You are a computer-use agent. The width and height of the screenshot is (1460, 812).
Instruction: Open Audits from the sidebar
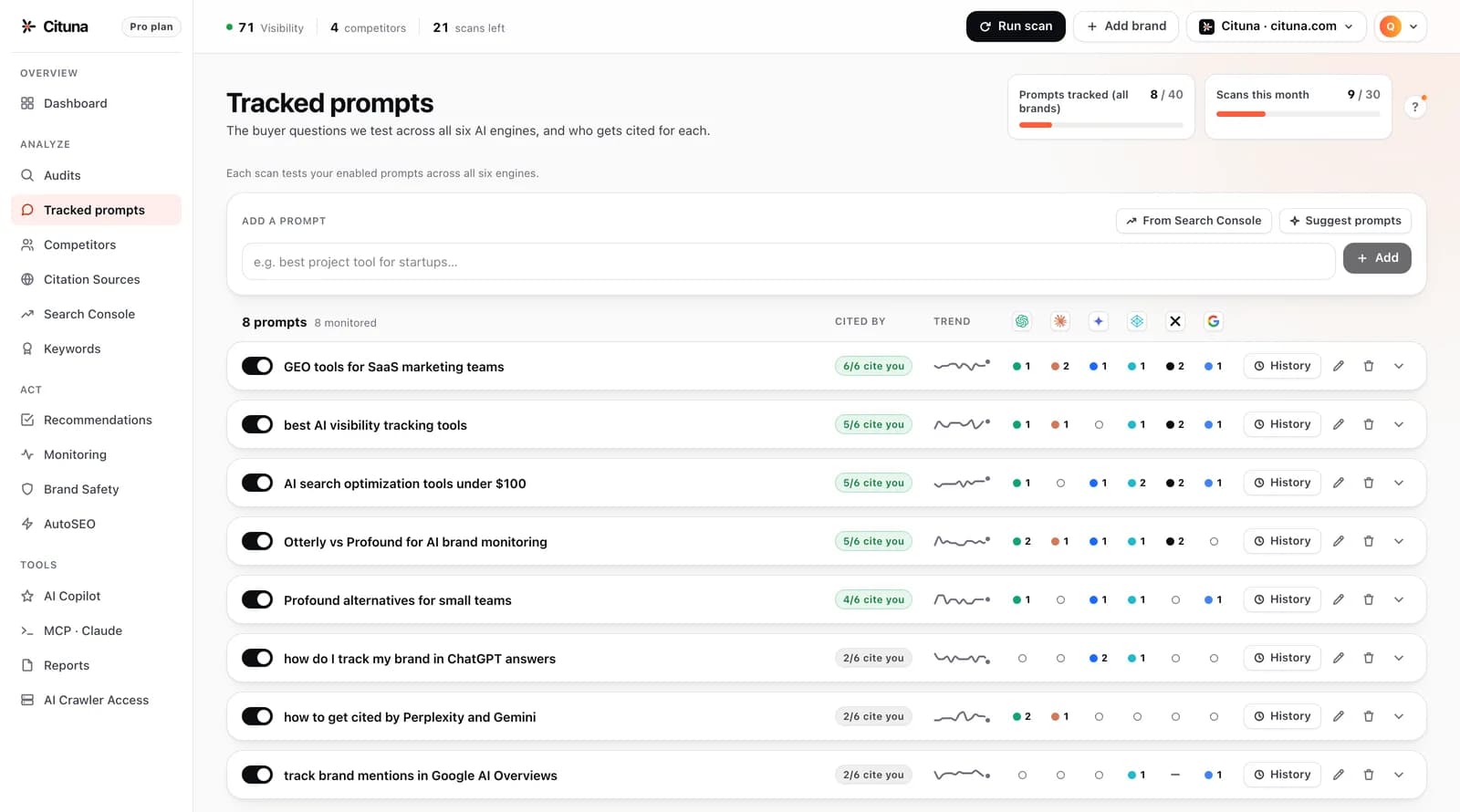click(96, 175)
